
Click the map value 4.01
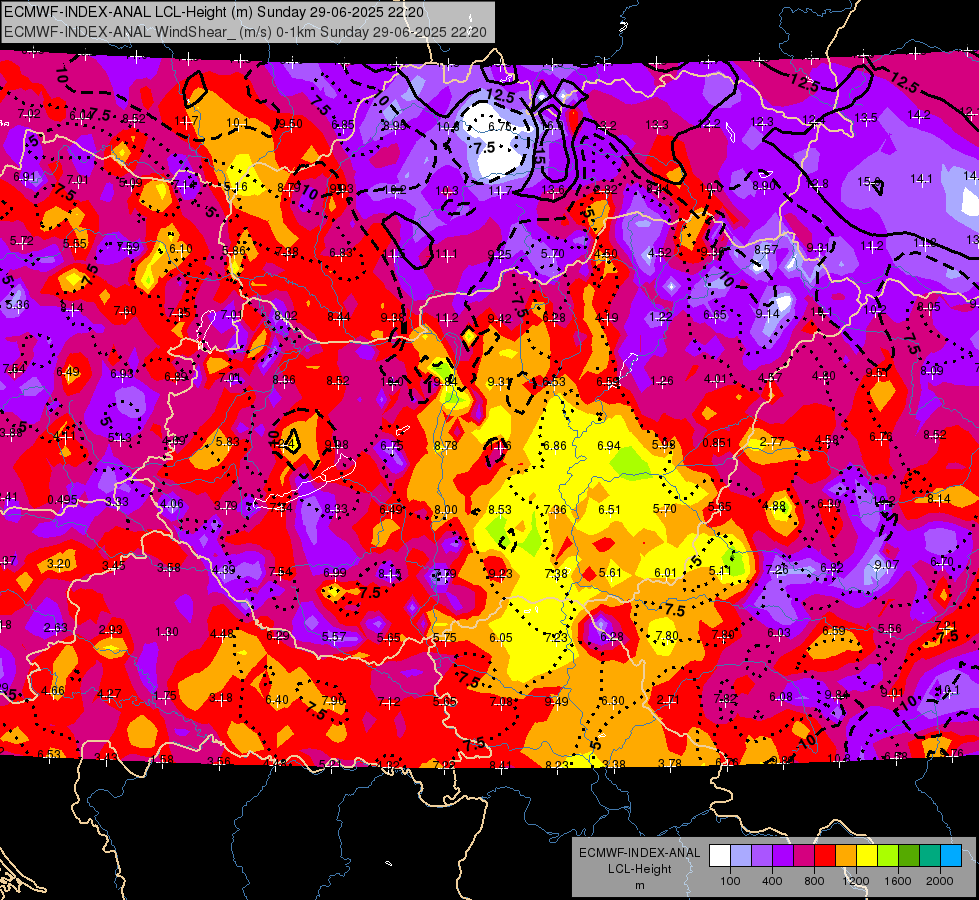point(716,378)
